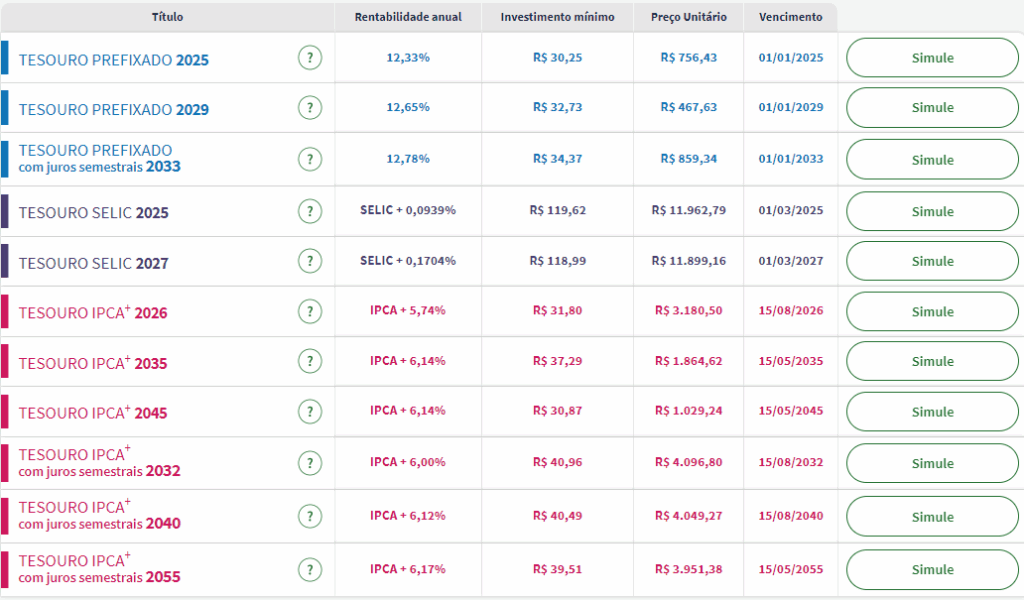This screenshot has width=1024, height=600.
Task: Select the Tesouro Selic 2025 title
Action: (93, 213)
